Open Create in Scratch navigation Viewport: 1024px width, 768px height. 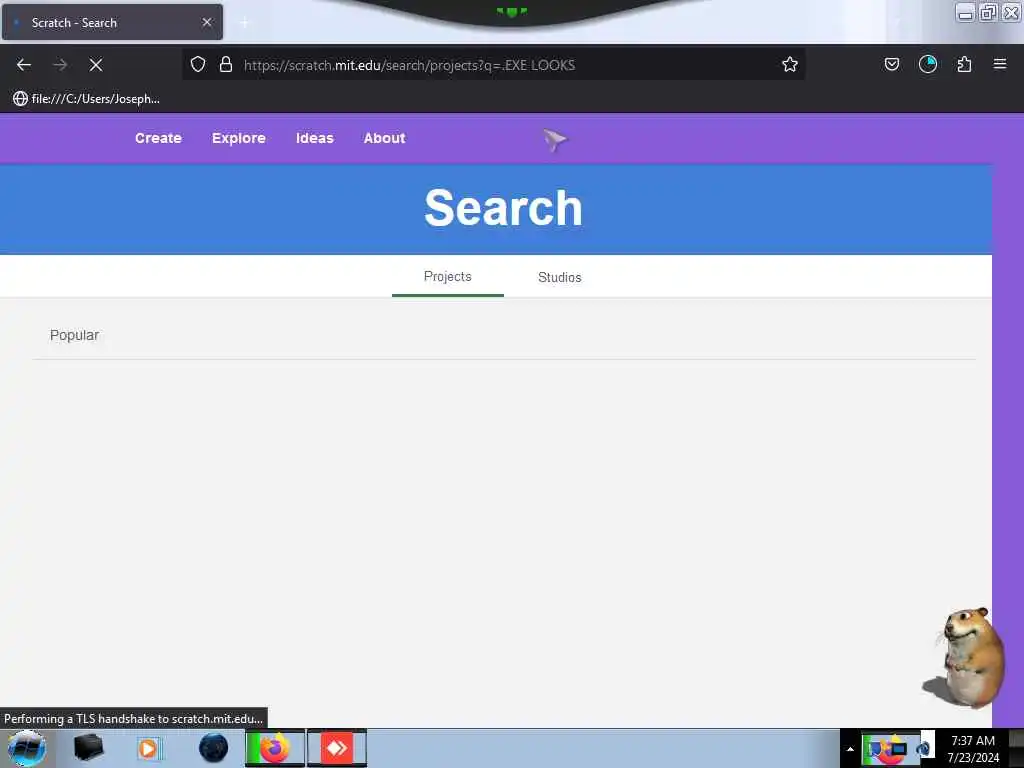[x=158, y=138]
